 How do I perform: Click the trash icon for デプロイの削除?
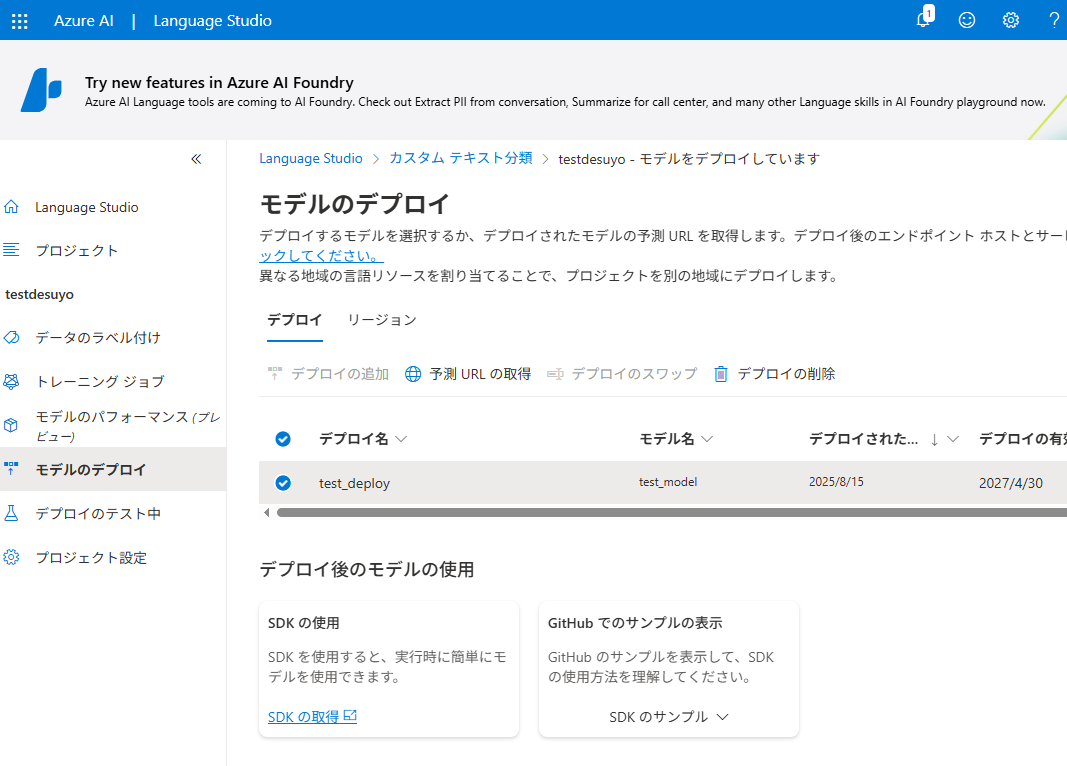pyautogui.click(x=721, y=374)
